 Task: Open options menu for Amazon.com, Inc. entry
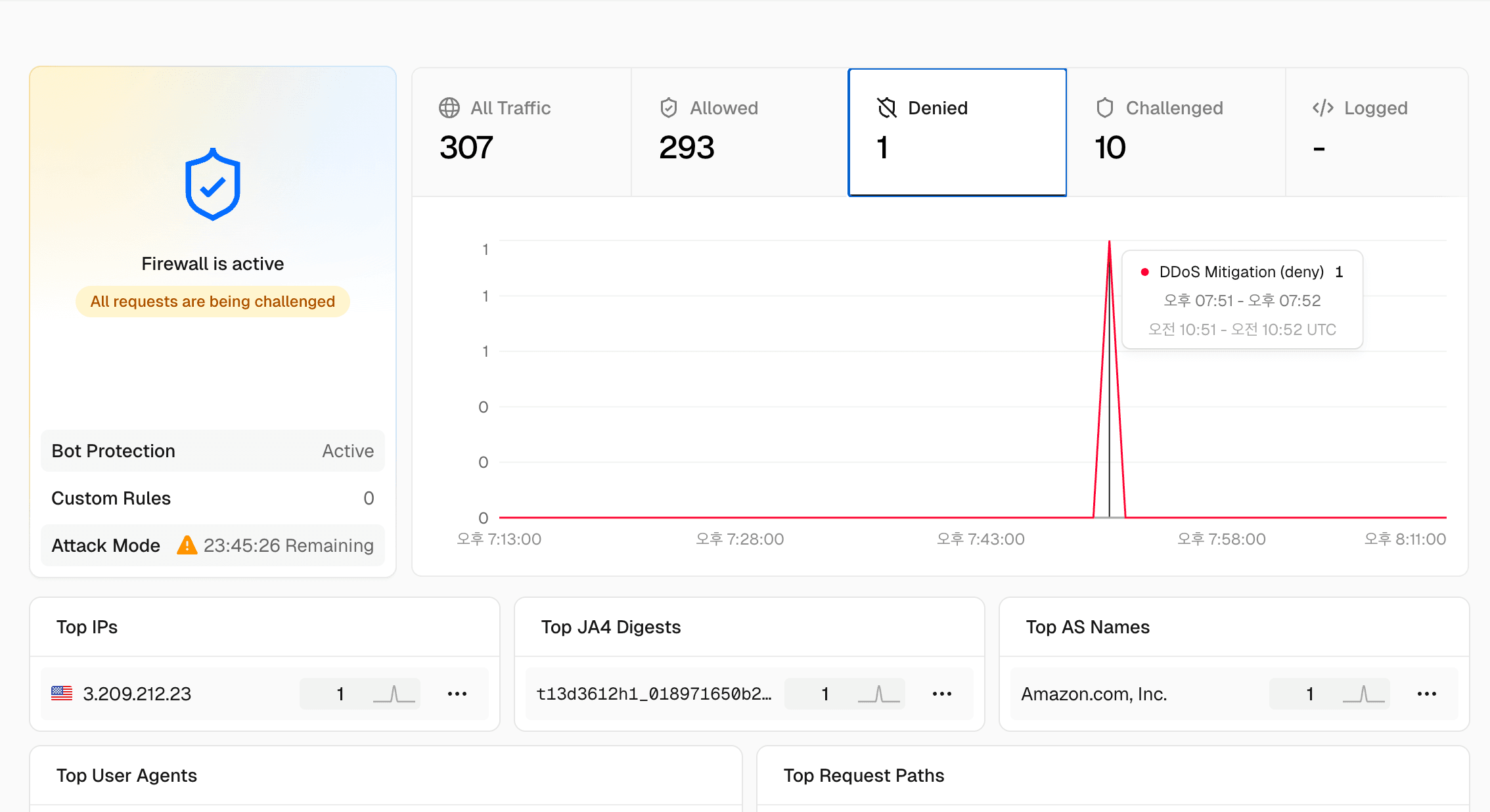coord(1427,694)
